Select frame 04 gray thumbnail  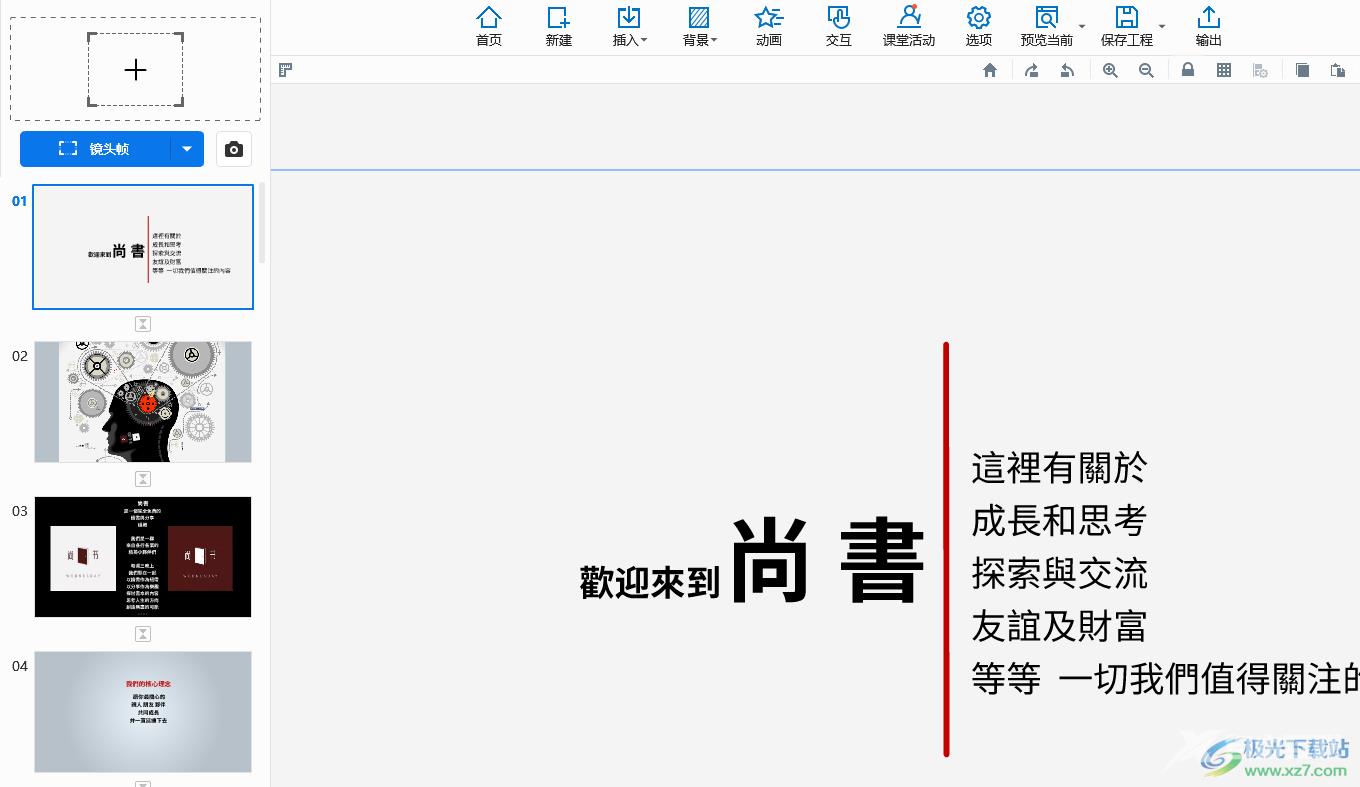[143, 712]
